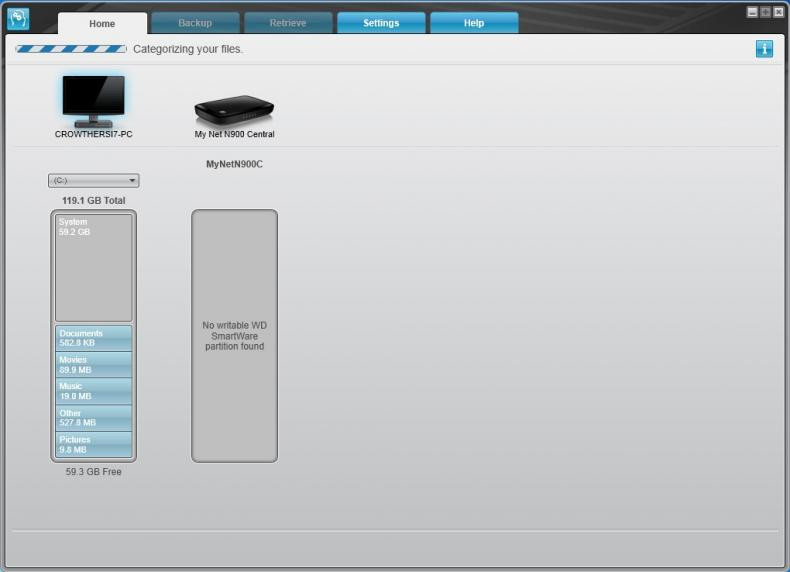Image resolution: width=790 pixels, height=572 pixels.
Task: Close the SmartWare window
Action: point(778,12)
